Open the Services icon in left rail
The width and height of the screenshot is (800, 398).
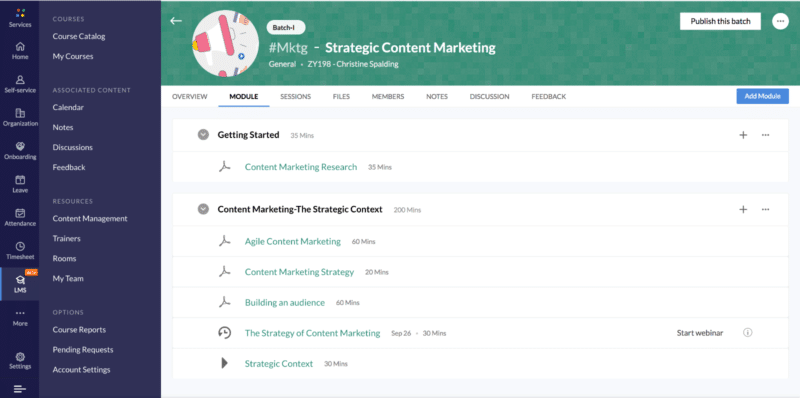coord(20,13)
